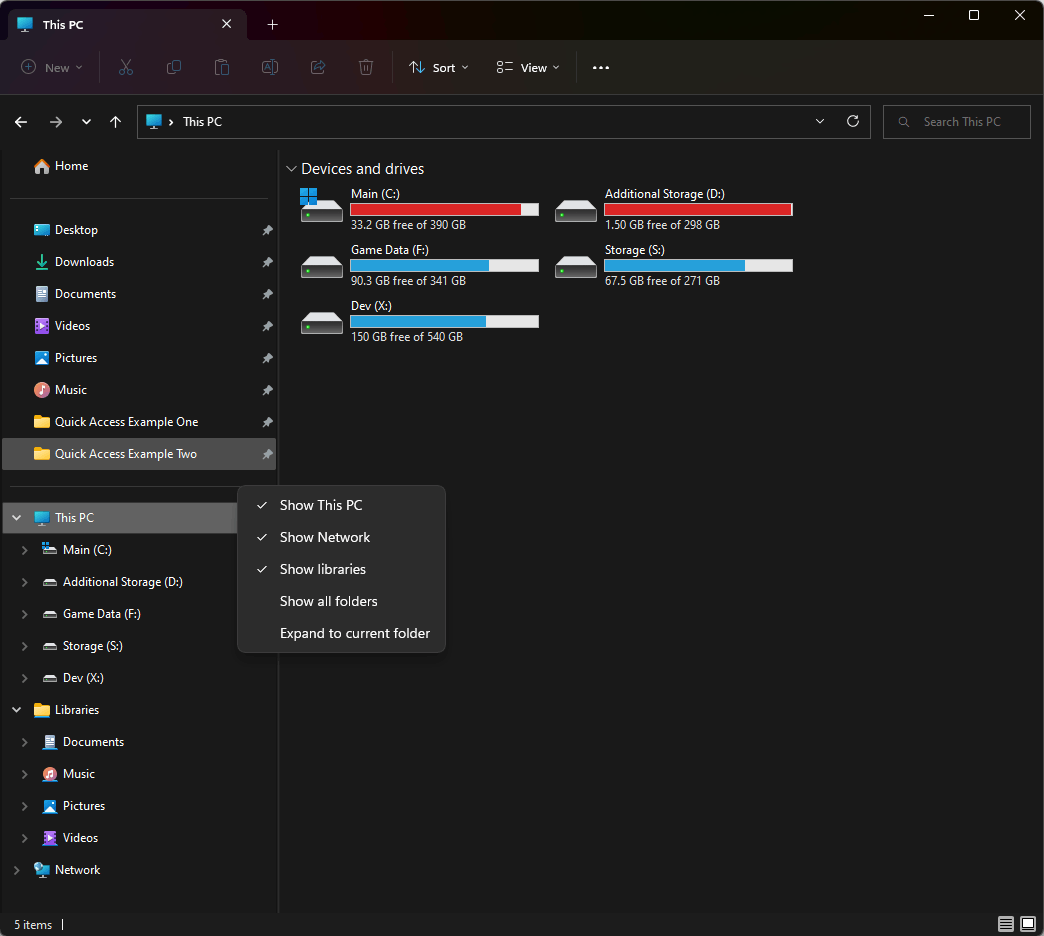
Task: Refresh the This PC view
Action: tap(853, 121)
